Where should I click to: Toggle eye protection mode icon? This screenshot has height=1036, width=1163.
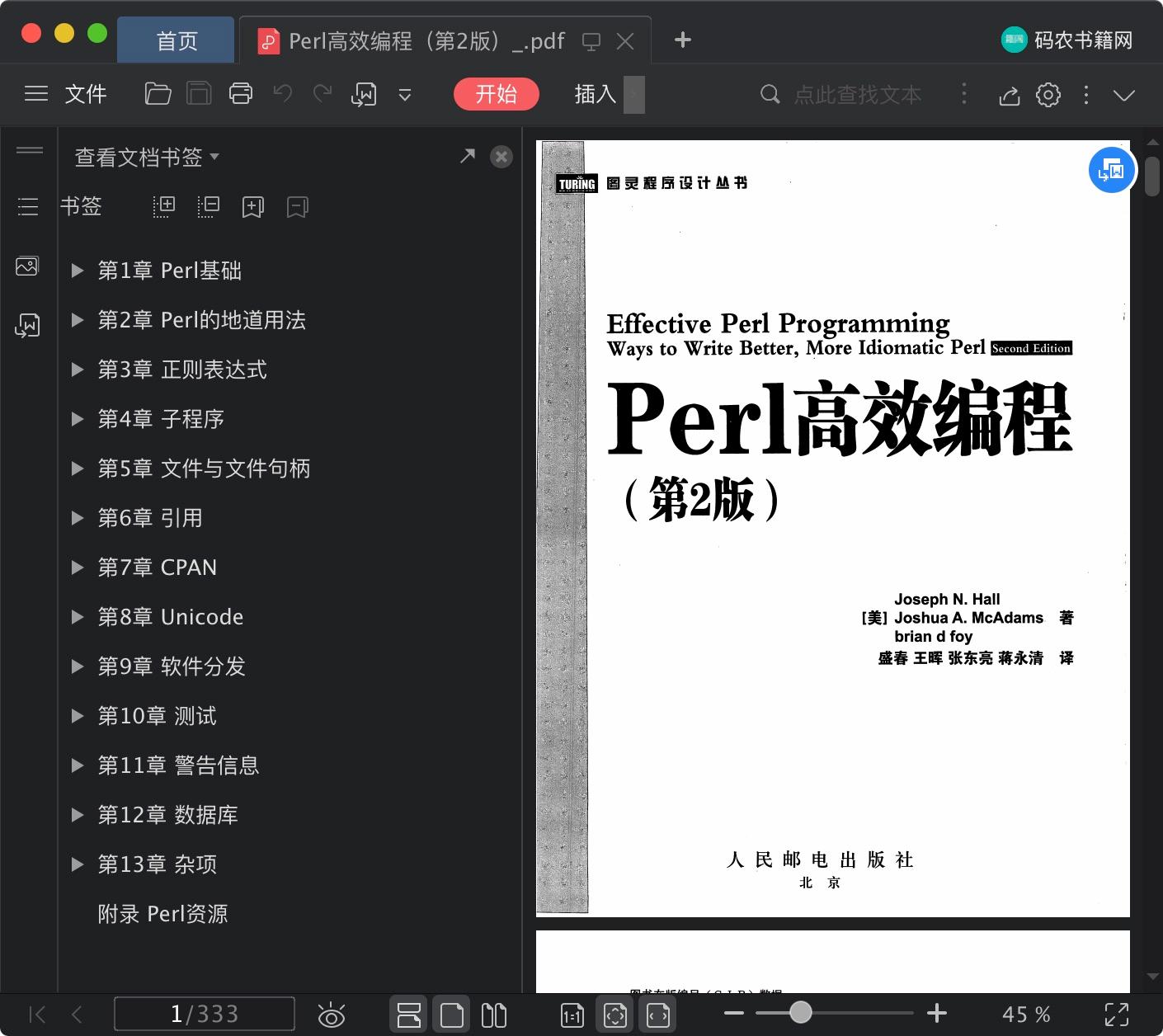[x=331, y=1015]
